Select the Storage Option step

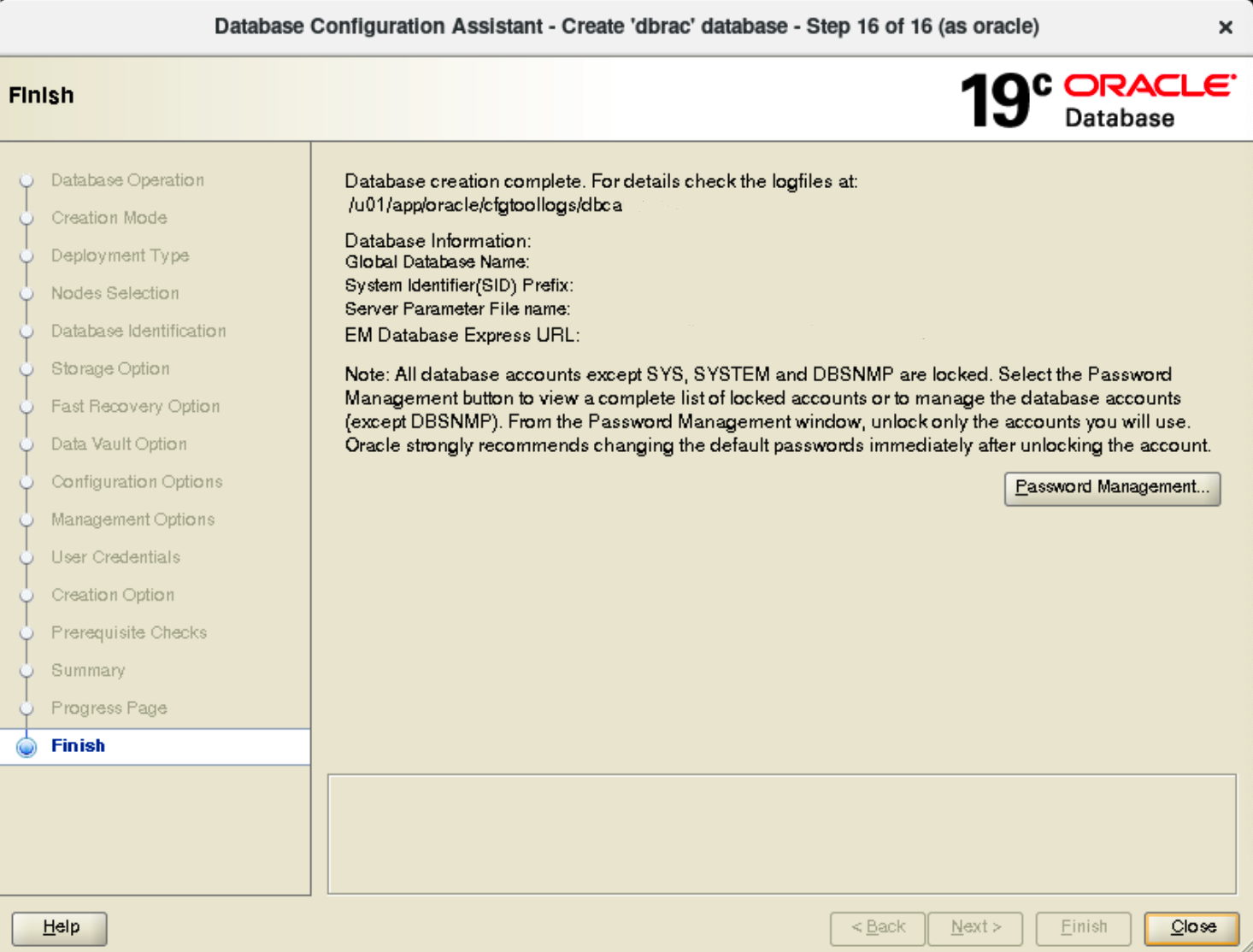pos(110,368)
